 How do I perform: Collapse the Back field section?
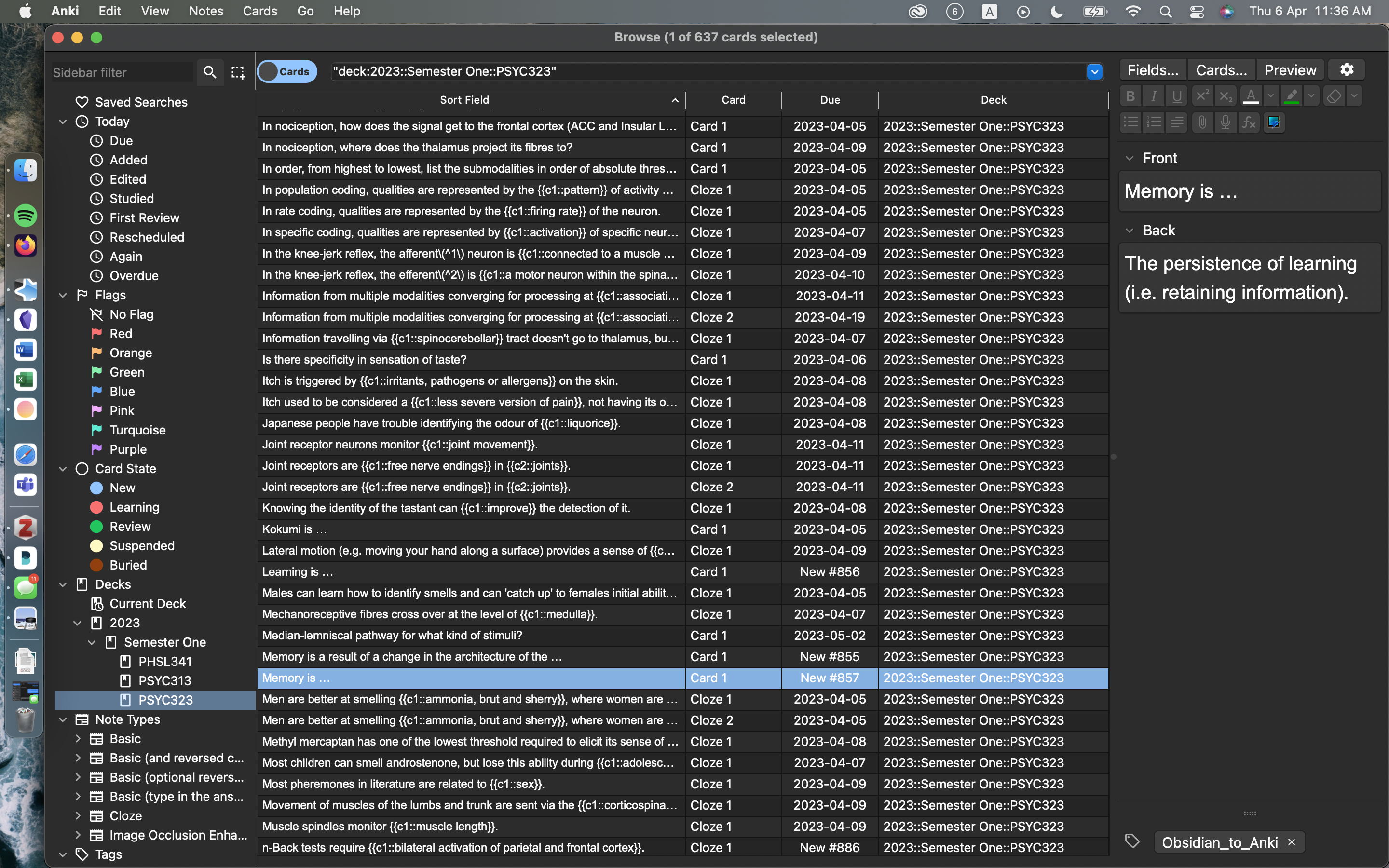[x=1130, y=230]
